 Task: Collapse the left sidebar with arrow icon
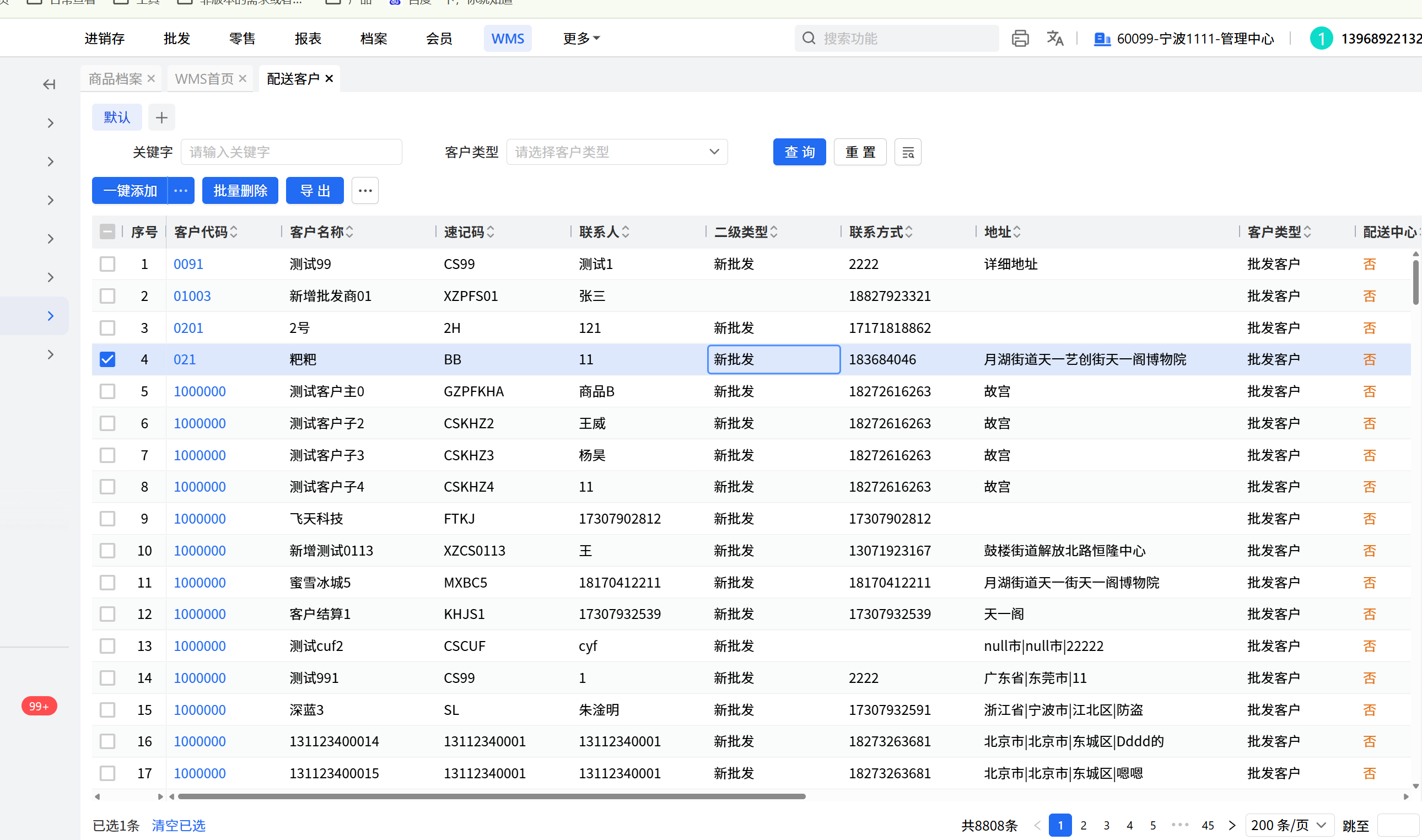pos(49,84)
